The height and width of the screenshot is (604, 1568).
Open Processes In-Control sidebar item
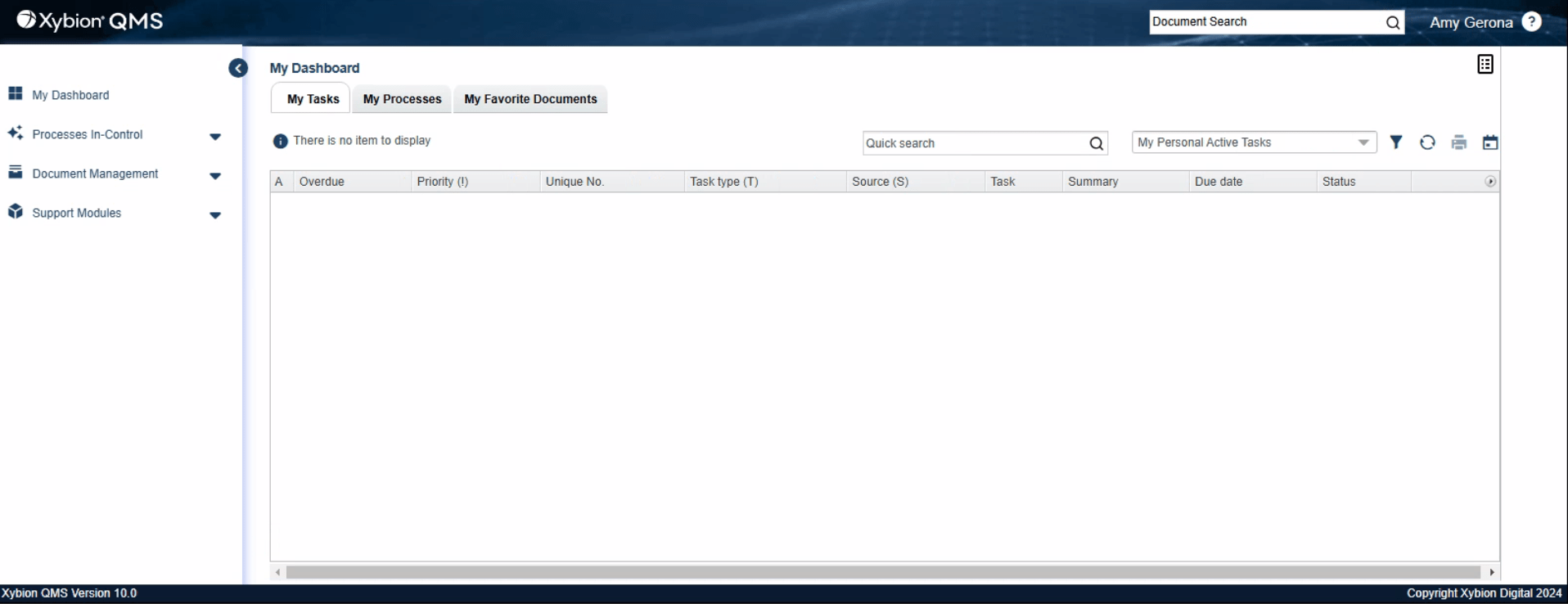click(x=88, y=134)
